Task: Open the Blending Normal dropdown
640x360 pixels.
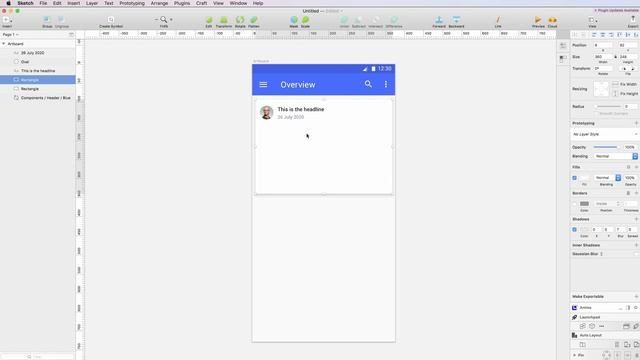Action: [616, 156]
